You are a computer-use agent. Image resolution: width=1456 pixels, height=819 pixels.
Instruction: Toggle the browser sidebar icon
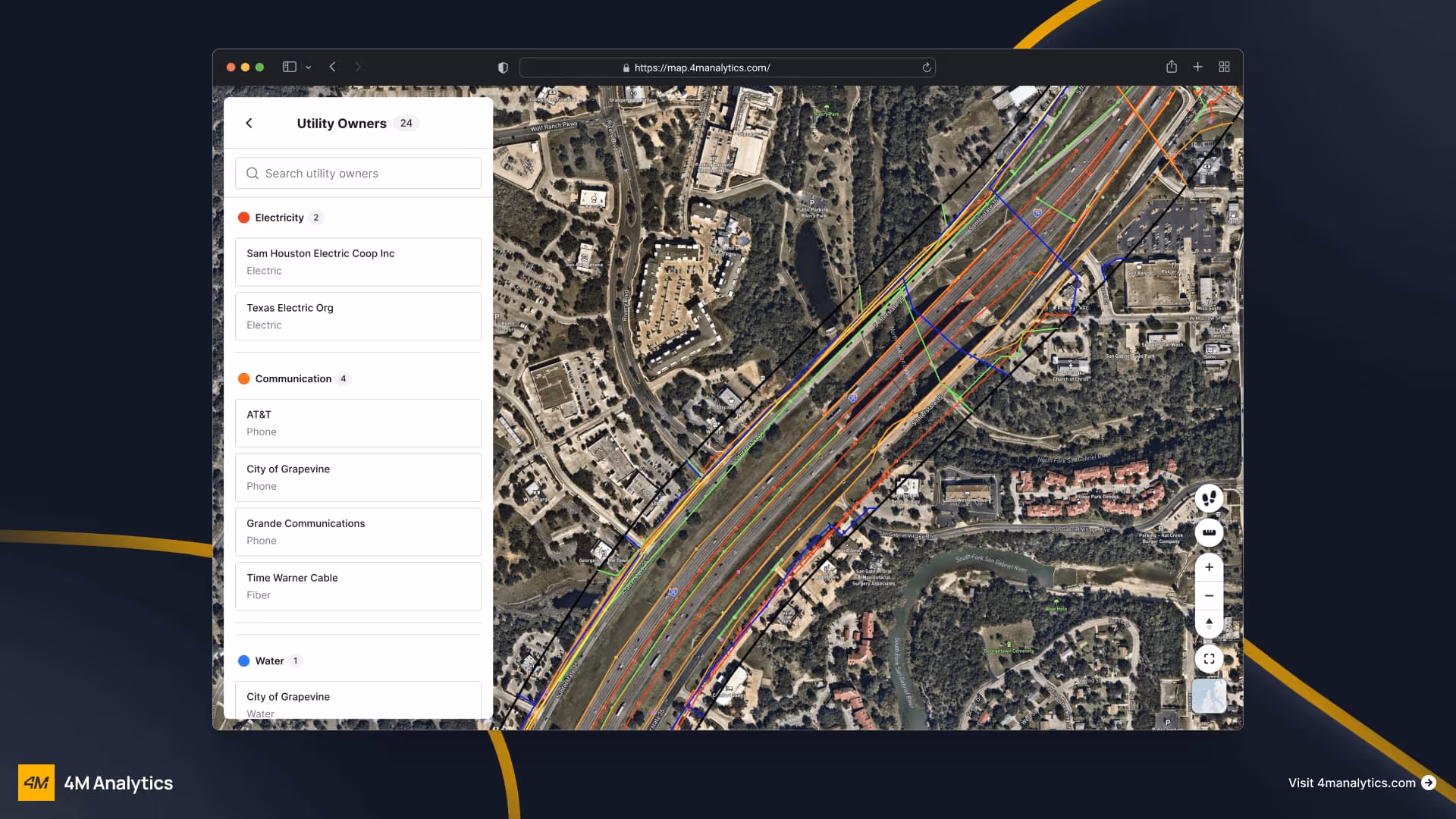pos(289,67)
